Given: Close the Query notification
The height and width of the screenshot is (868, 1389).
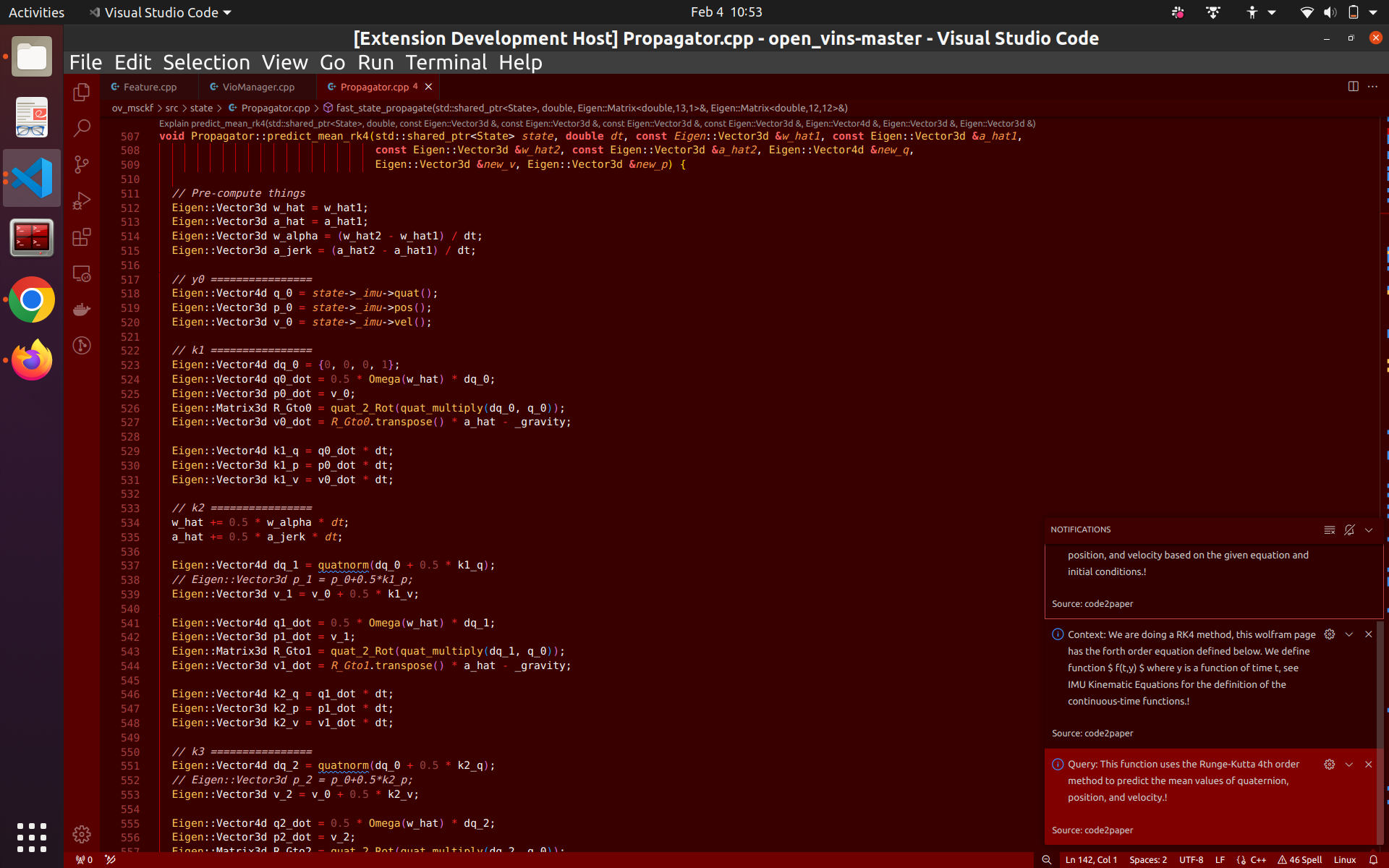Looking at the screenshot, I should 1368,765.
